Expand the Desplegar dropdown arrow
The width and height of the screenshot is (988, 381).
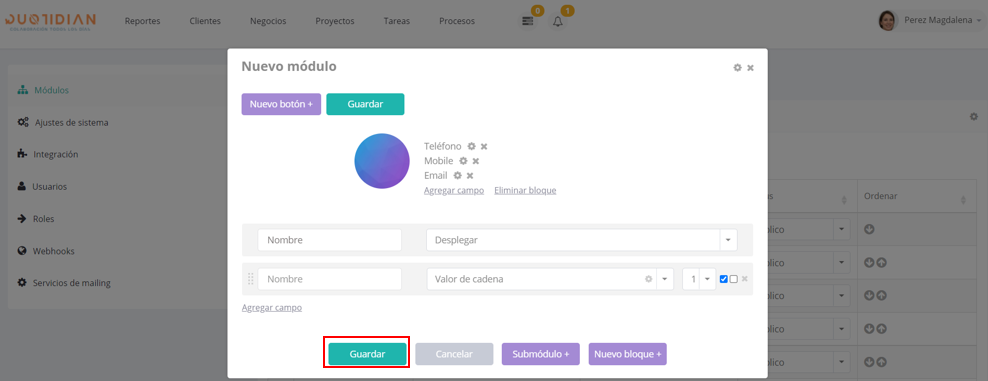[728, 240]
